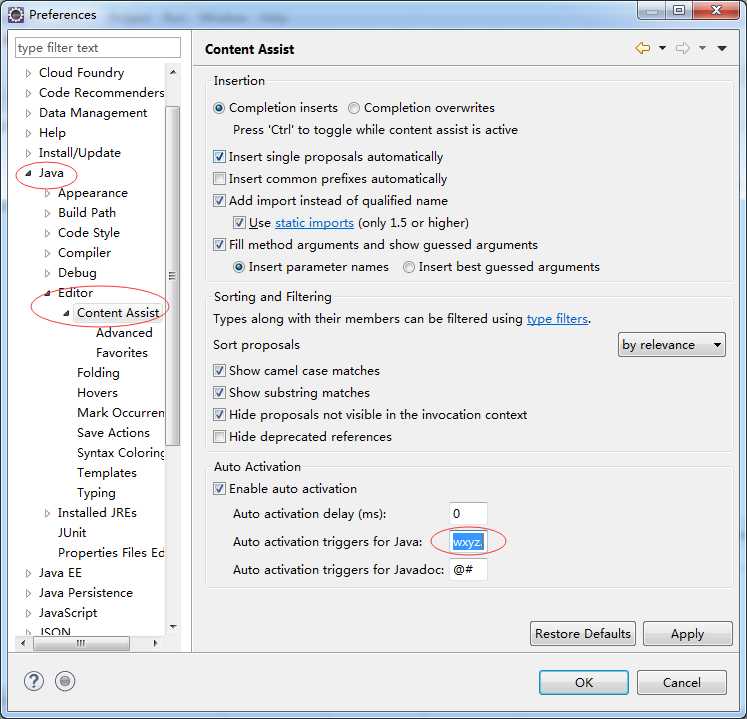Screen dimensions: 747x719
Task: Open the back history dropdown arrow
Action: (x=662, y=48)
